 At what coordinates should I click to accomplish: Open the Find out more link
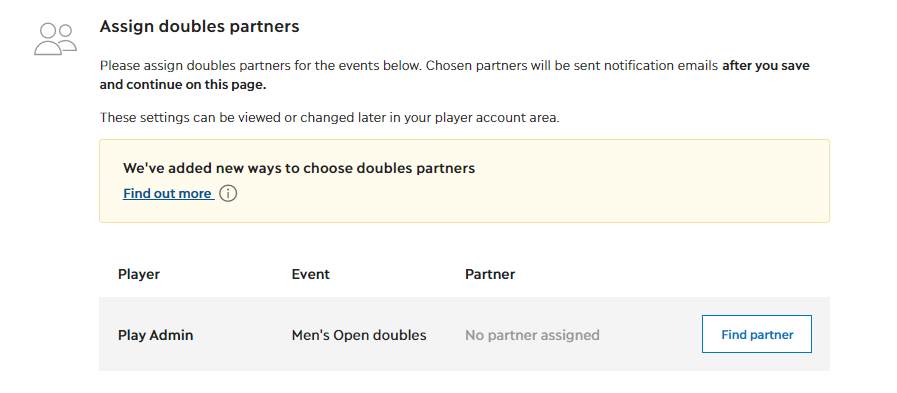pos(168,193)
